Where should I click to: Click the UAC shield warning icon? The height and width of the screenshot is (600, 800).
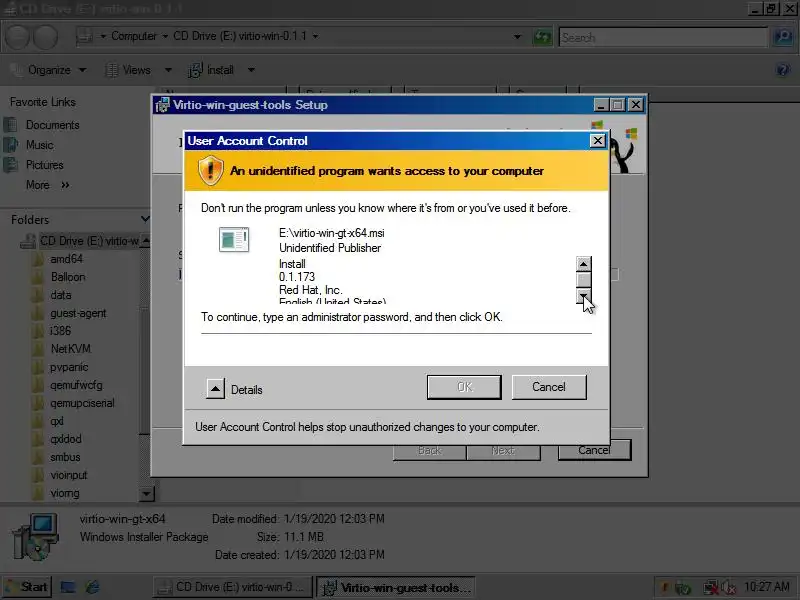[210, 170]
